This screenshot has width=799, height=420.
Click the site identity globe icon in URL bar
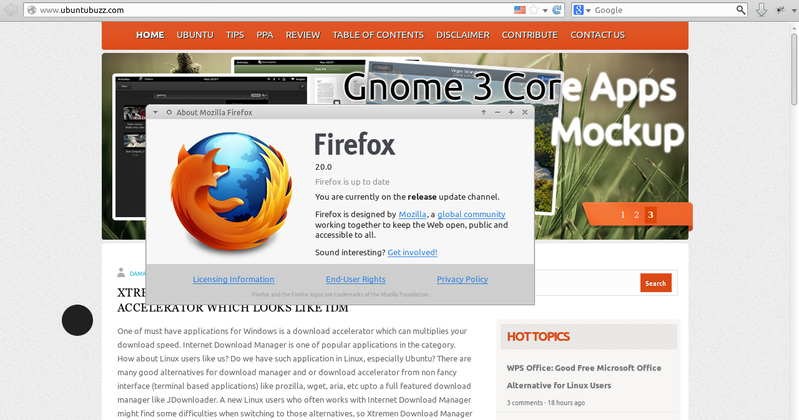[x=32, y=10]
